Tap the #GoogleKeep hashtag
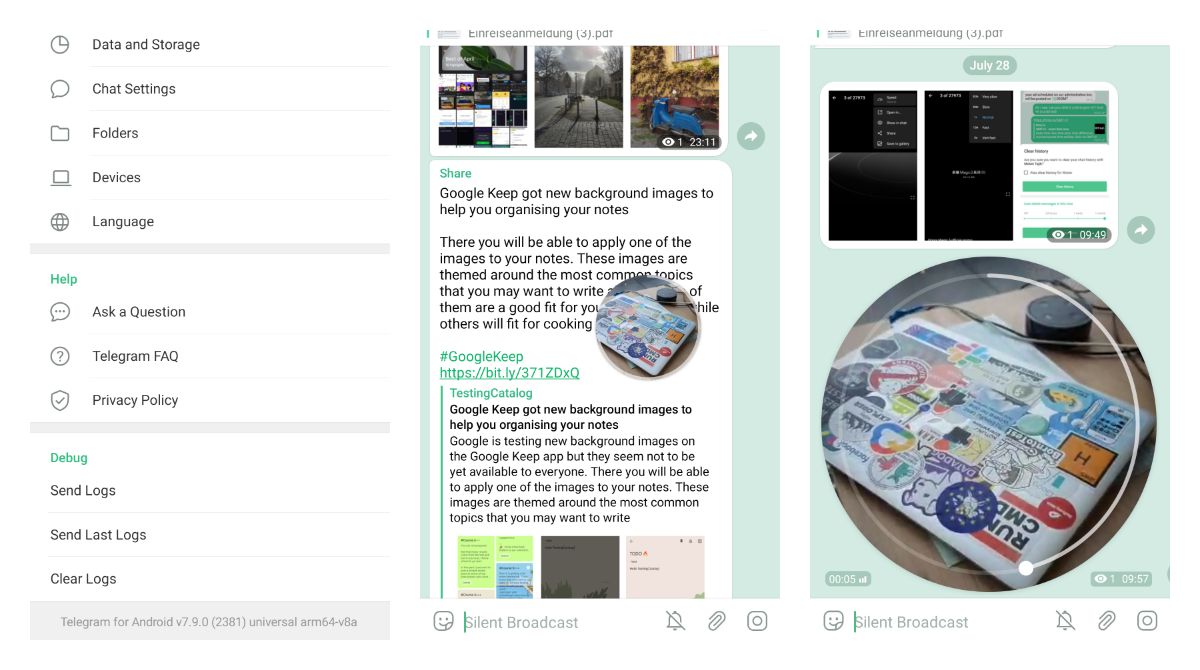 click(481, 356)
